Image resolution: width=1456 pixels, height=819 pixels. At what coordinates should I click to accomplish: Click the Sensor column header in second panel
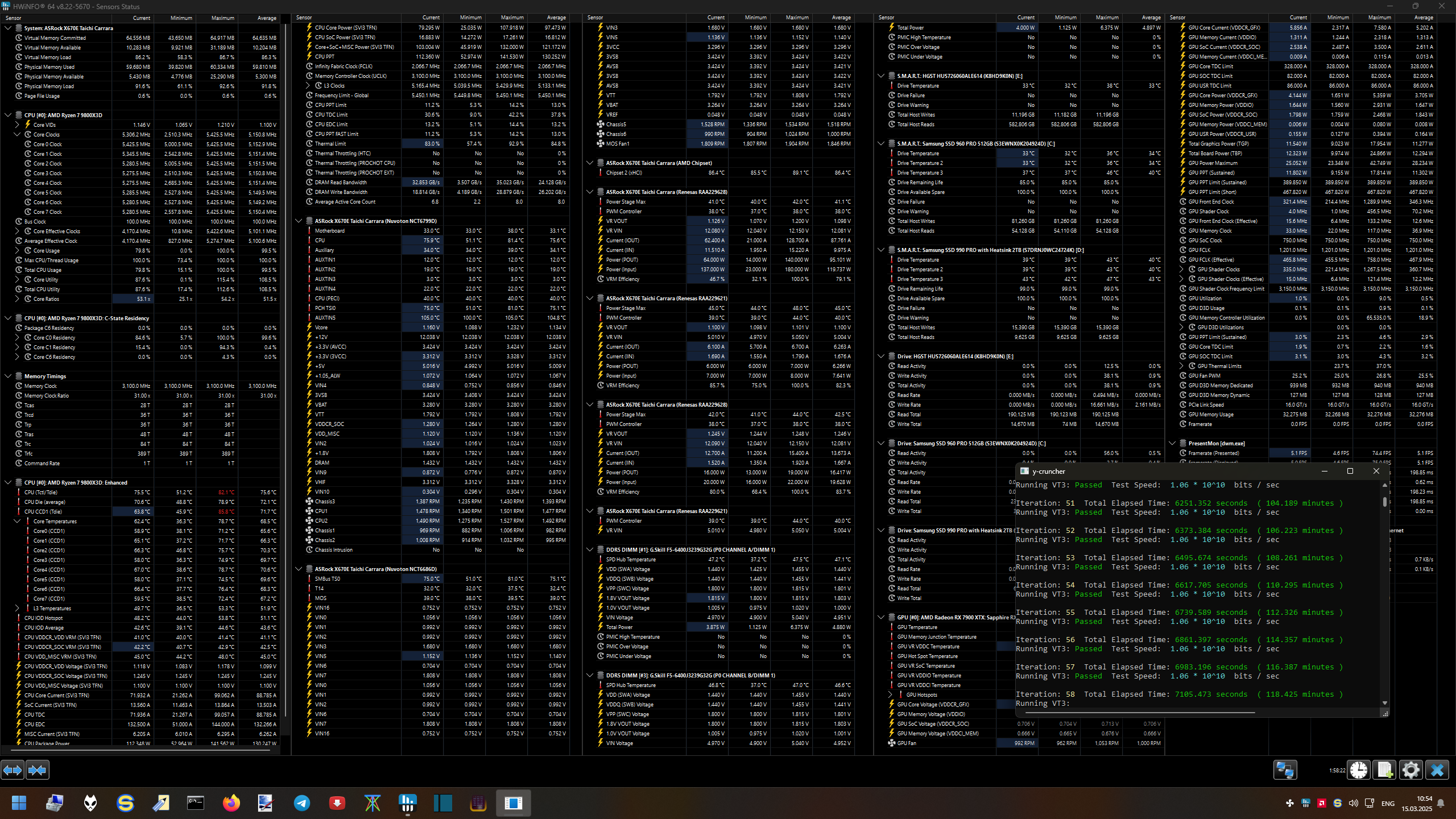click(305, 18)
